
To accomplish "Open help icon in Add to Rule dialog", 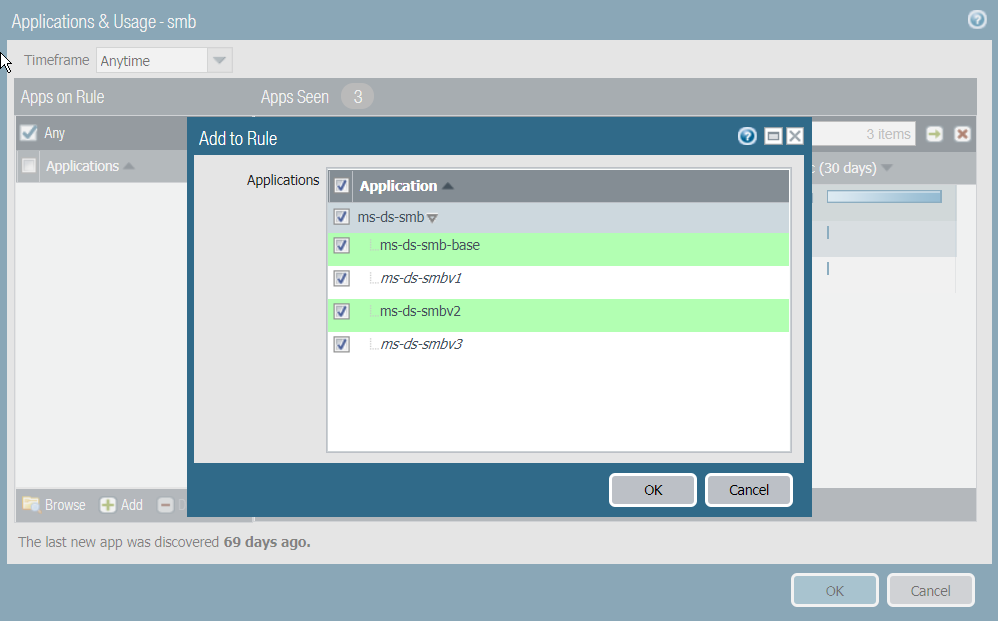I will (747, 136).
